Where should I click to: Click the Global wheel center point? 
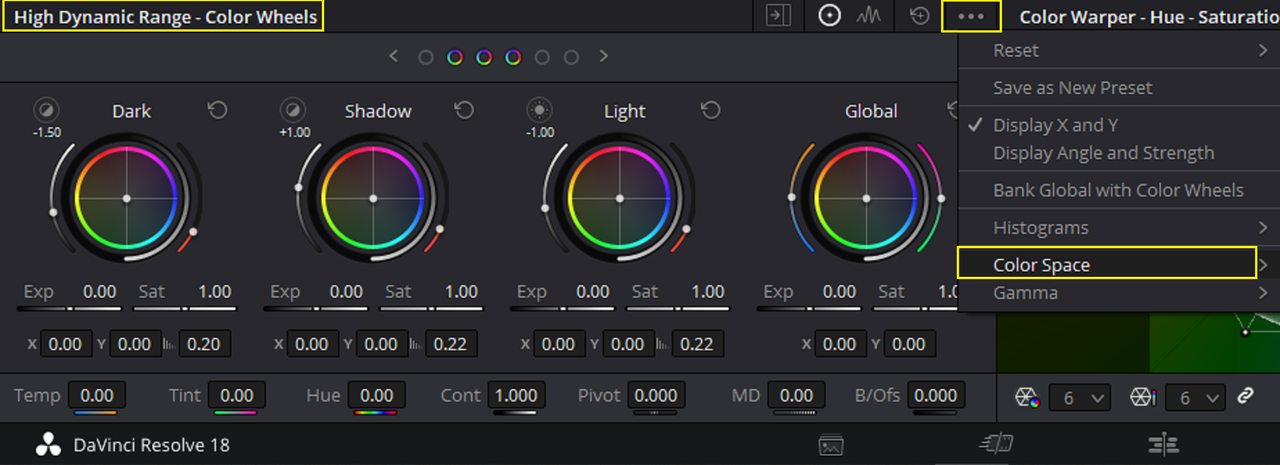866,199
